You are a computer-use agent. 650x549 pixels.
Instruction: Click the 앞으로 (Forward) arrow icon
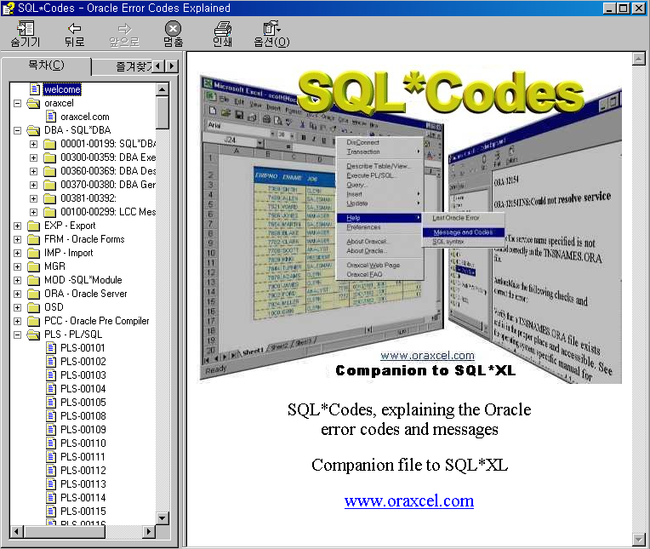(124, 28)
